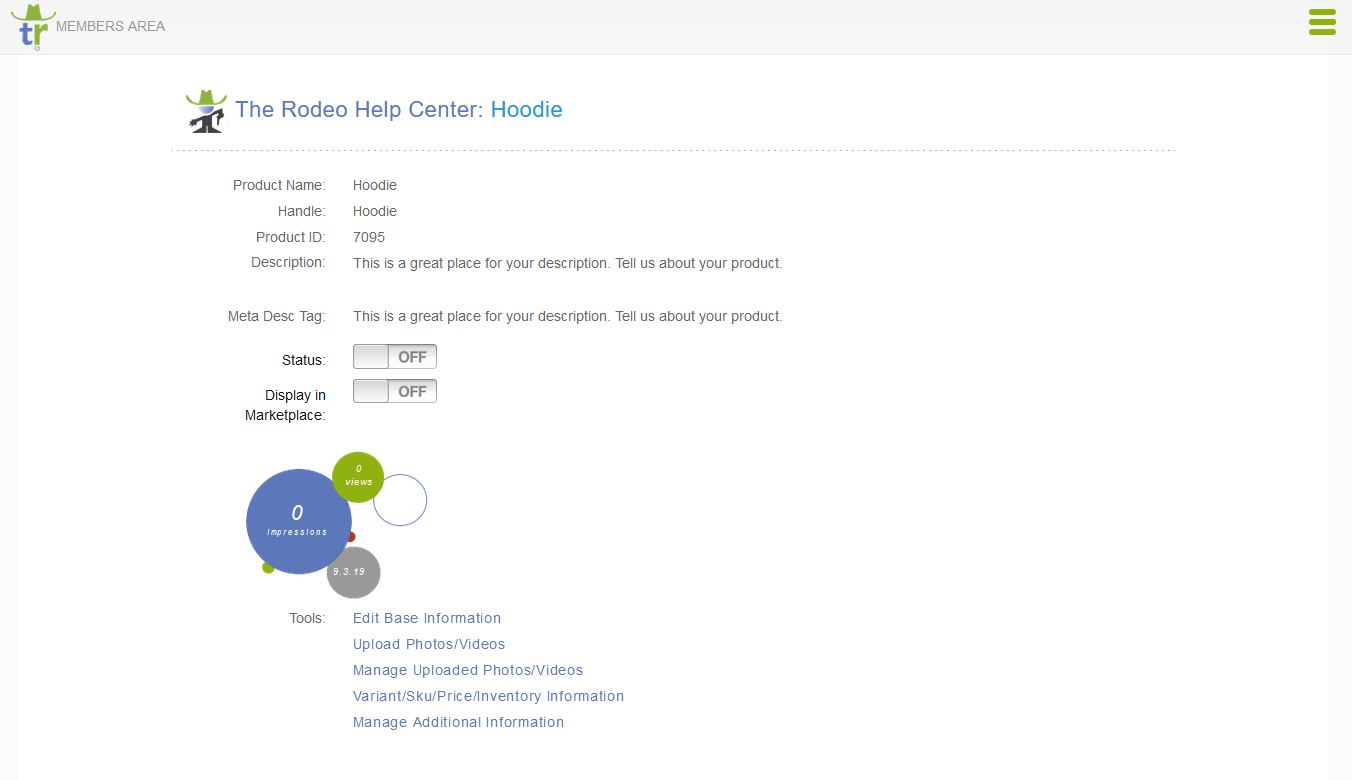Click the gray 9.3.19 date bubble
Viewport: 1352px width, 780px height.
tap(354, 572)
